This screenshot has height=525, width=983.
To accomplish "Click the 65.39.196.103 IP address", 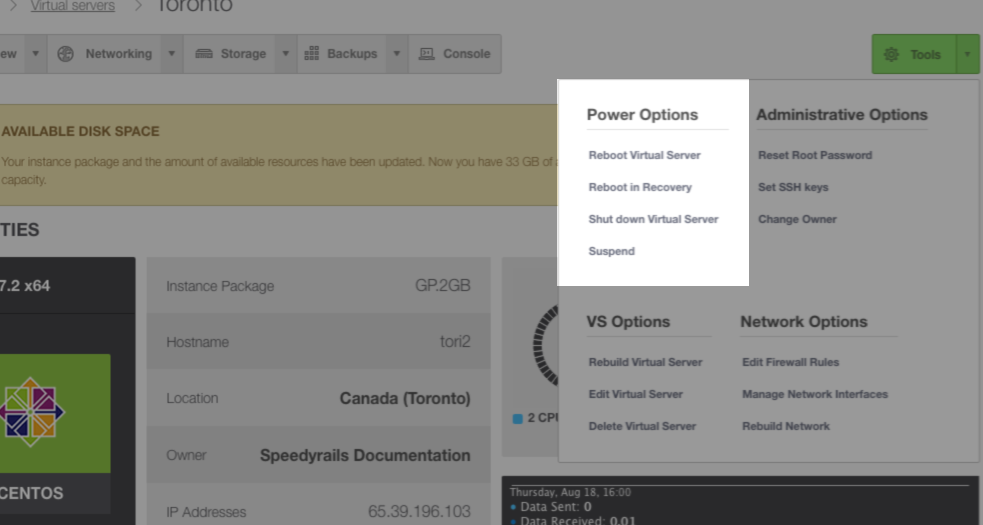I will pos(419,512).
